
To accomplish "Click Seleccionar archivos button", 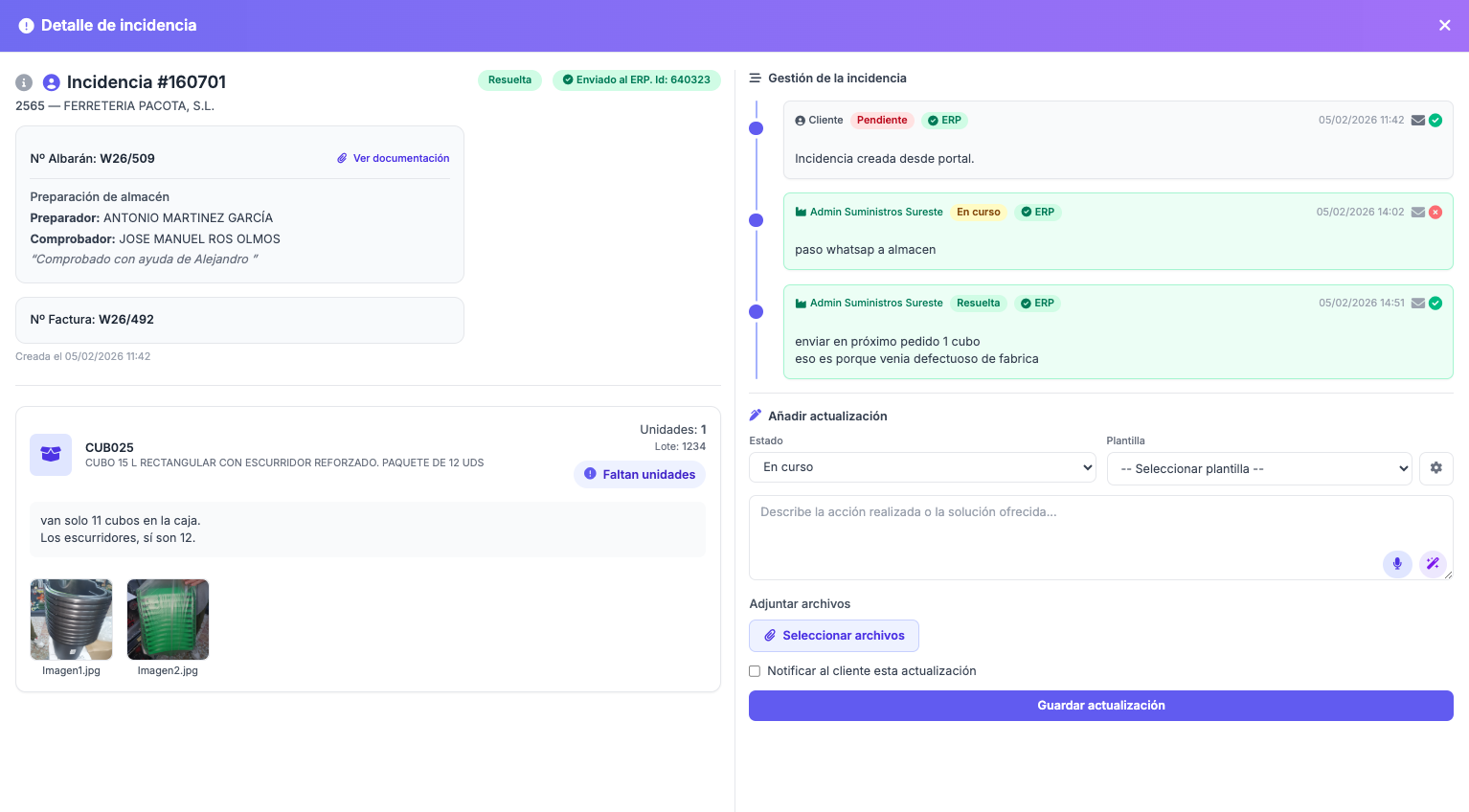I will click(x=834, y=636).
